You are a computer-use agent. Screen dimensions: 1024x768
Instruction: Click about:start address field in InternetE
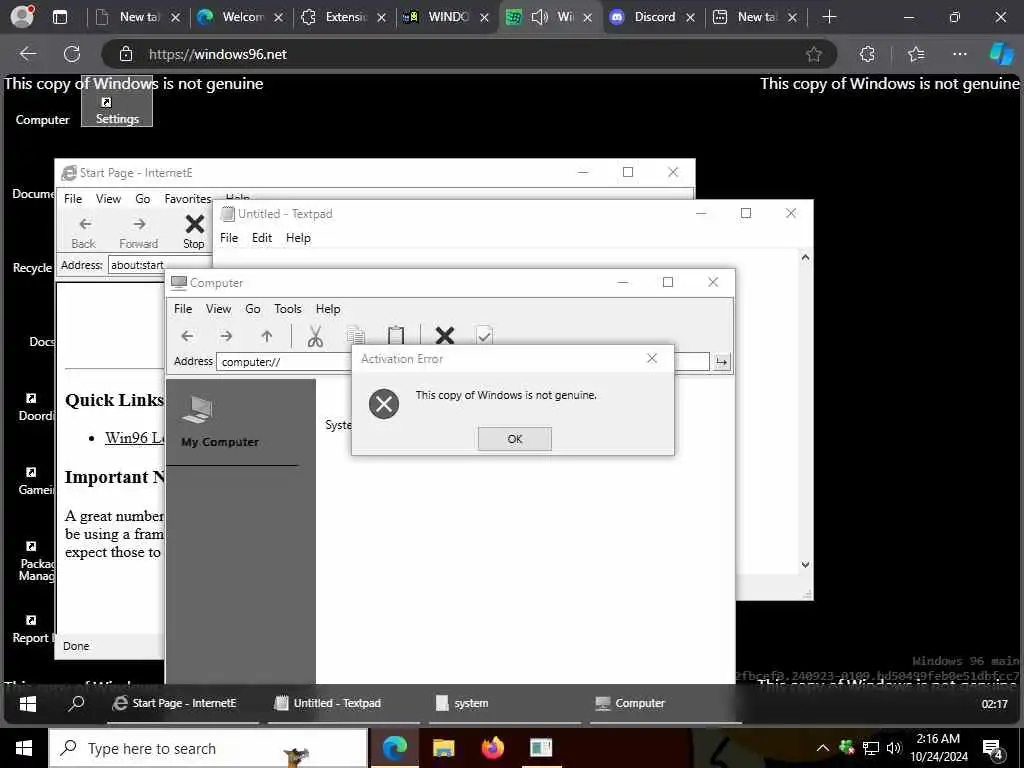click(160, 265)
